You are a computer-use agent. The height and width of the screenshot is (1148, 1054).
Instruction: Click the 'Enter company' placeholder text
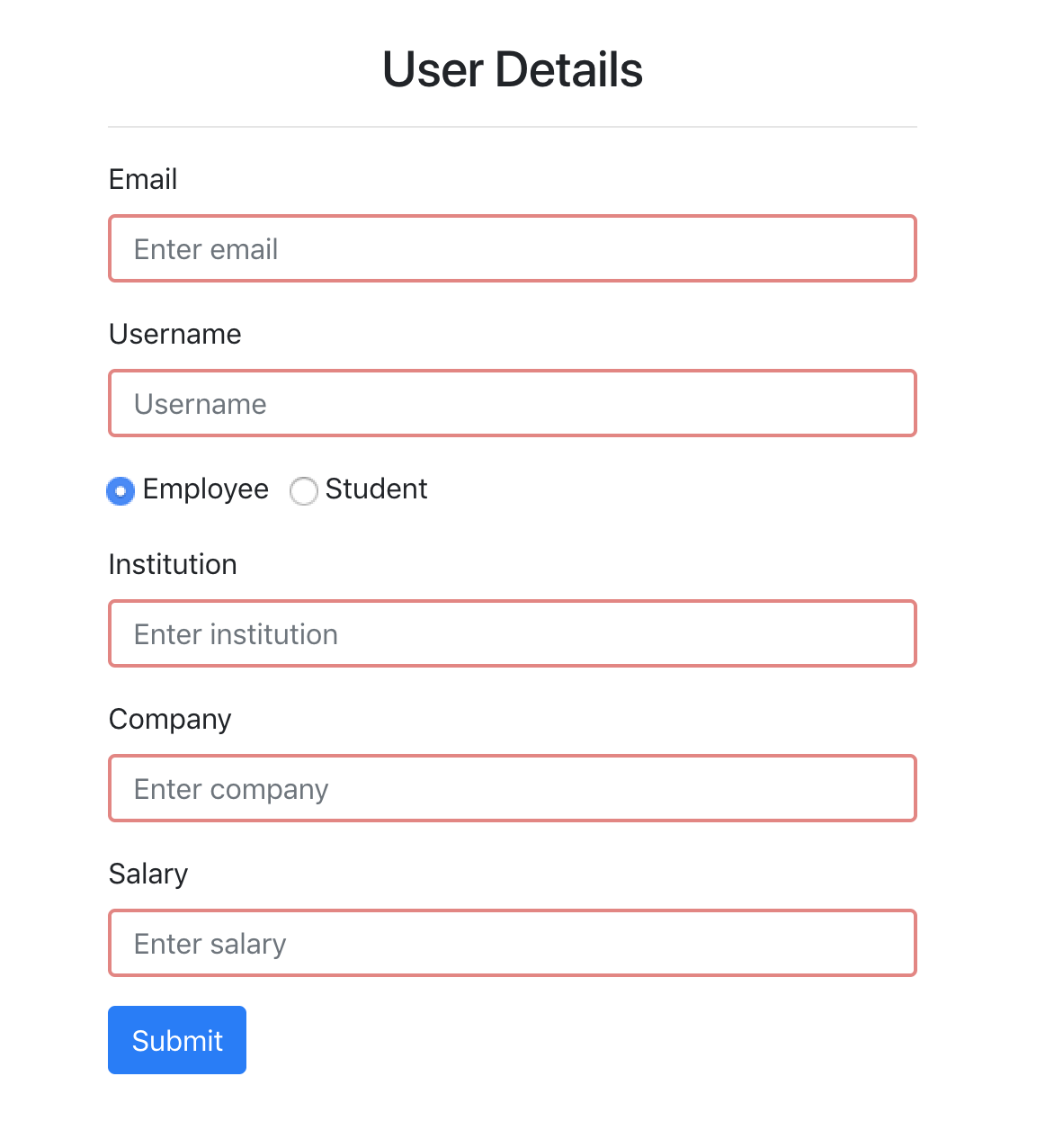[x=231, y=790]
